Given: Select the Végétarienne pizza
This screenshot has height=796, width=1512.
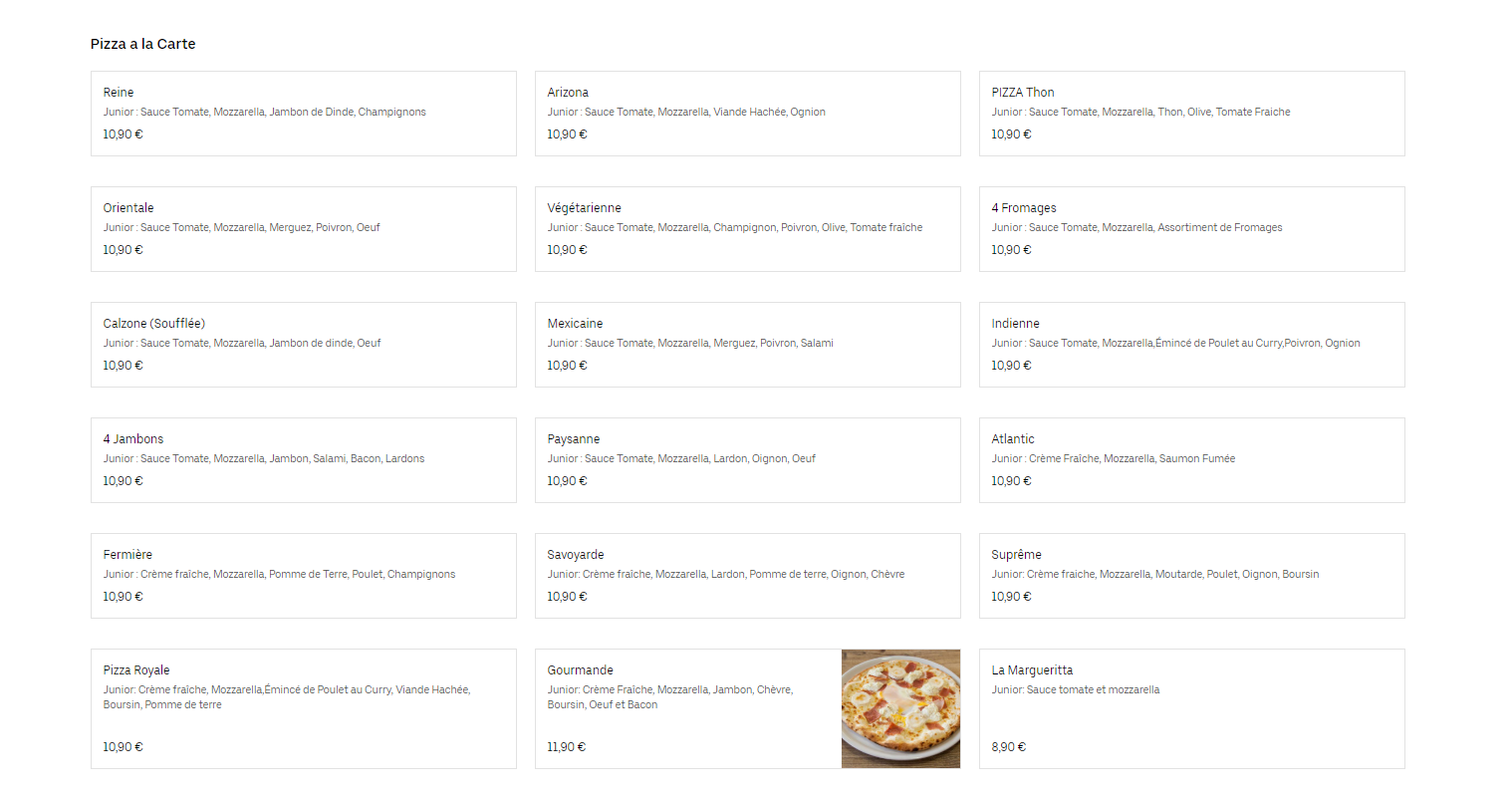Looking at the screenshot, I should coord(748,229).
